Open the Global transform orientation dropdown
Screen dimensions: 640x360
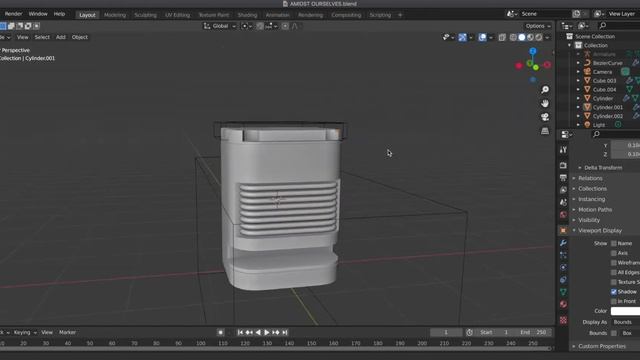[220, 26]
